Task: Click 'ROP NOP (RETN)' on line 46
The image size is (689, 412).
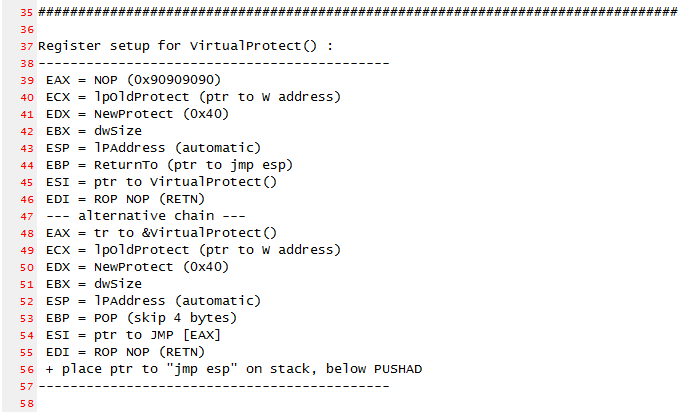Action: [149, 199]
